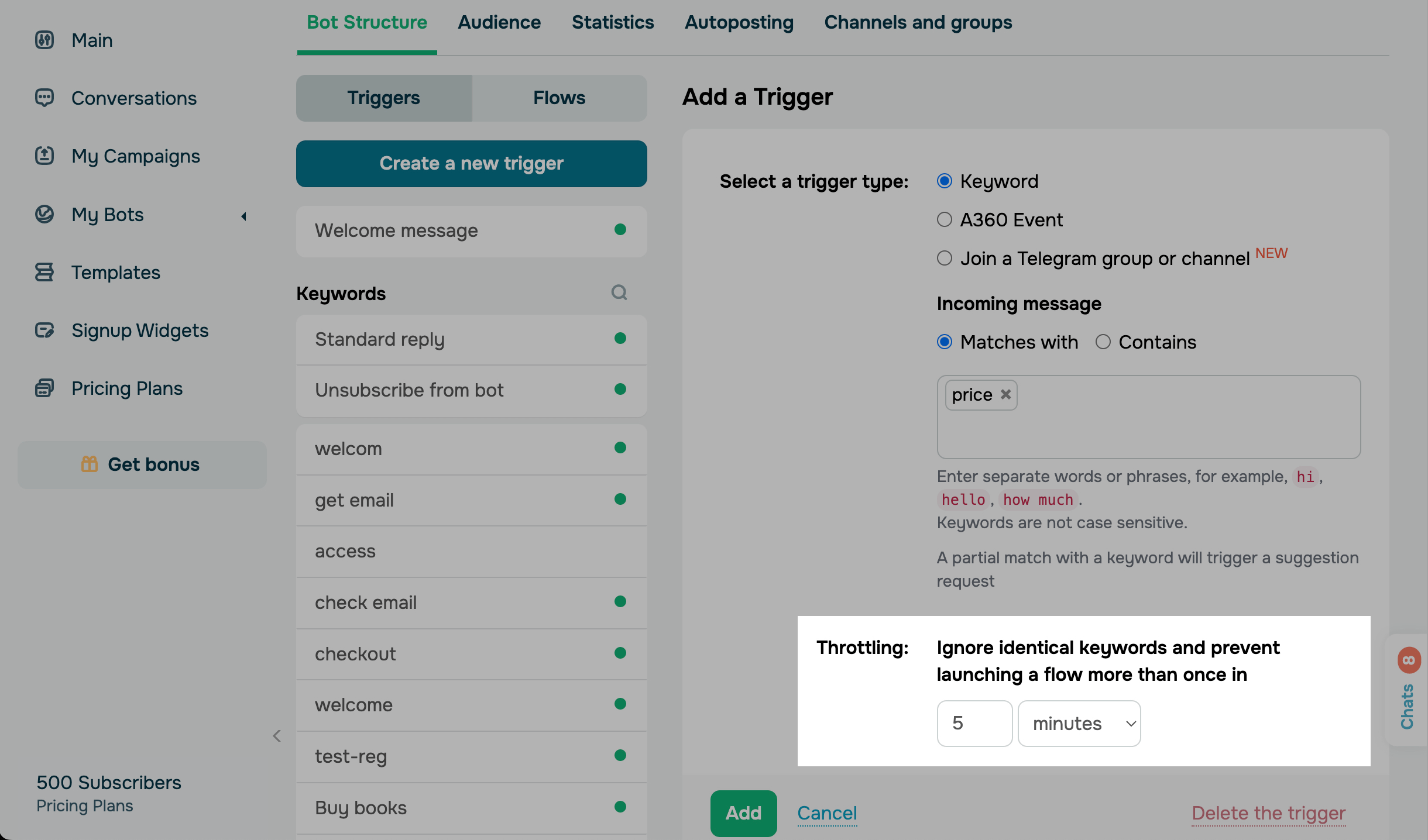Click the My Campaigns sidebar icon
The height and width of the screenshot is (840, 1428).
click(44, 156)
